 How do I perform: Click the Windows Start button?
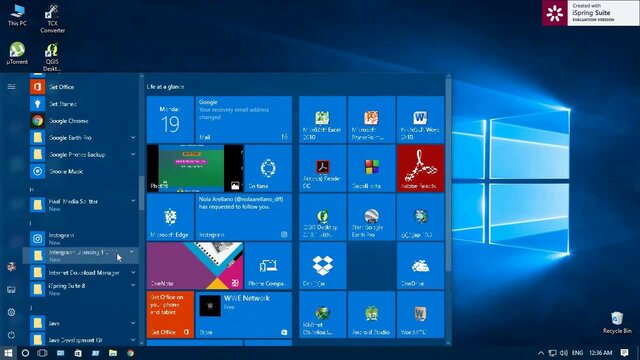[x=8, y=353]
